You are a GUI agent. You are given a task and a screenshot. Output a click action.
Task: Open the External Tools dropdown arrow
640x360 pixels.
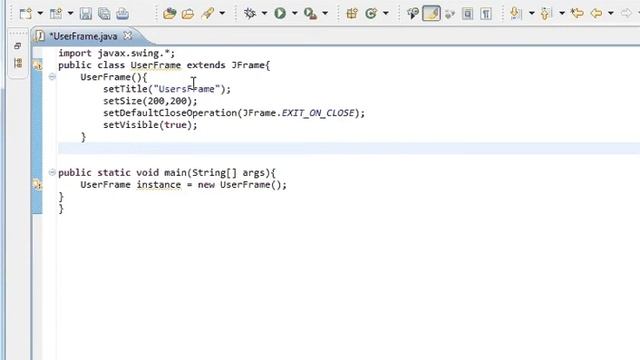[325, 13]
